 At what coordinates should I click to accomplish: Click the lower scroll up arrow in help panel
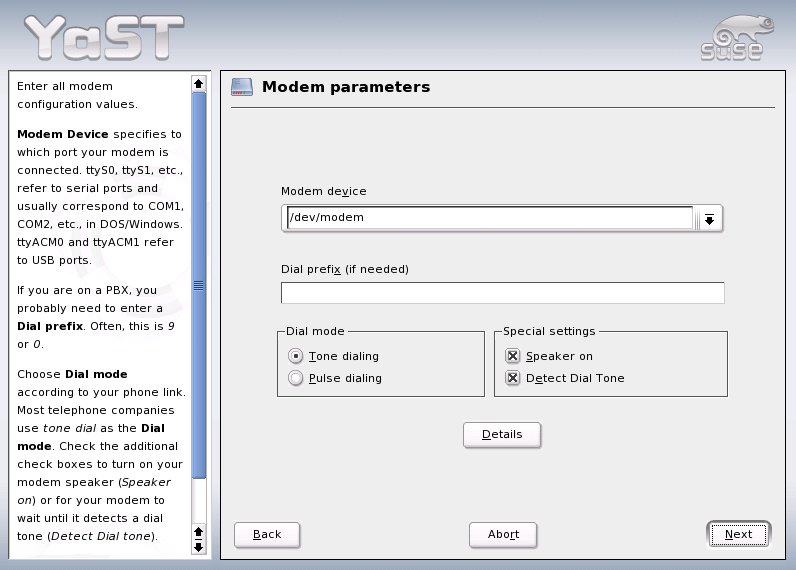coord(198,531)
